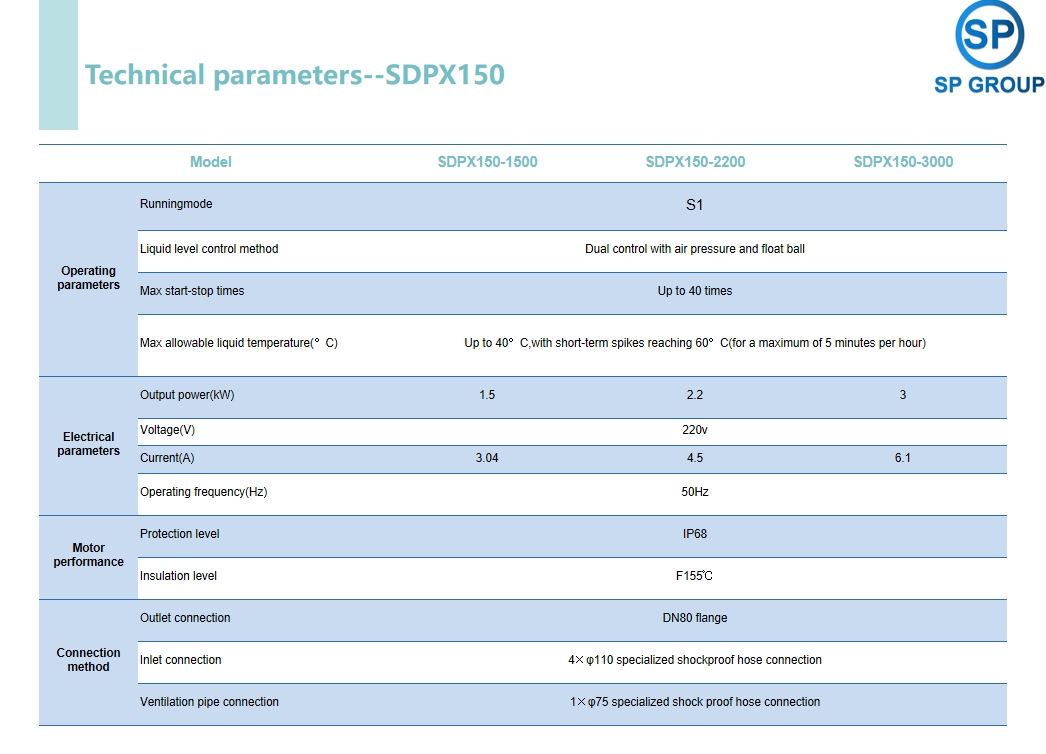The width and height of the screenshot is (1046, 754).
Task: Click the SP GROUP logo
Action: (989, 47)
